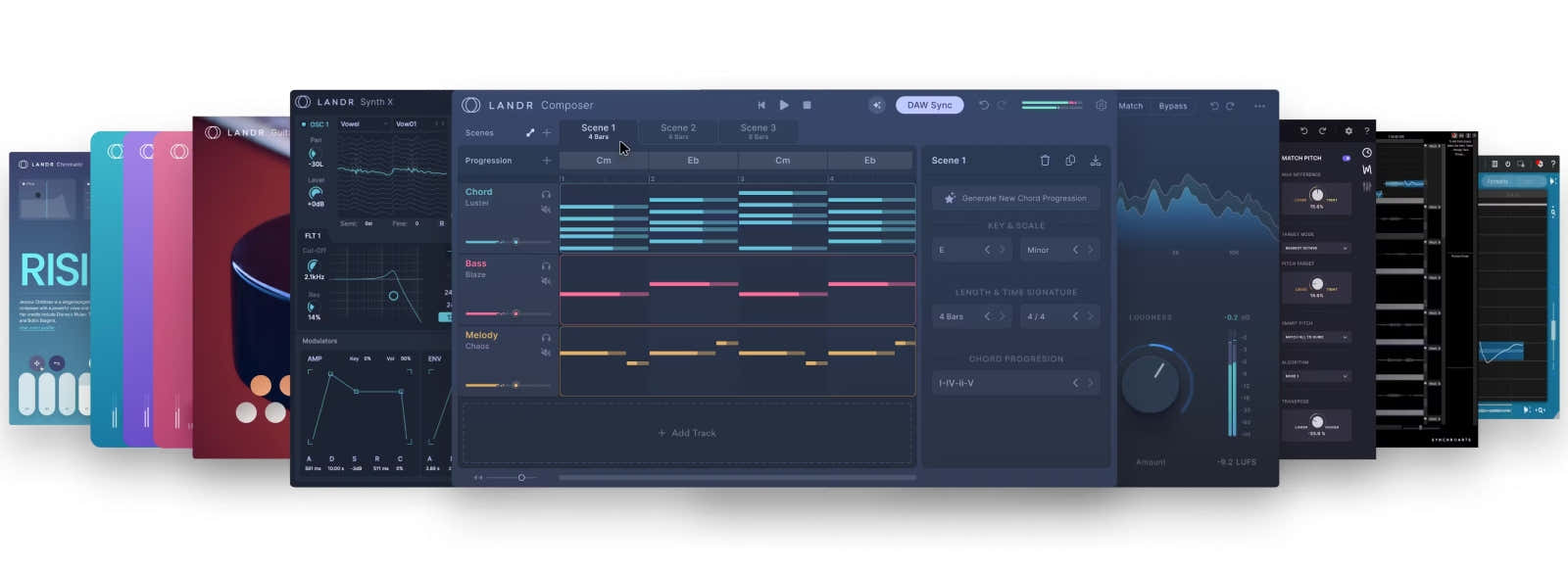Open Composer settings gear
Image resolution: width=1568 pixels, height=570 pixels.
click(1102, 105)
